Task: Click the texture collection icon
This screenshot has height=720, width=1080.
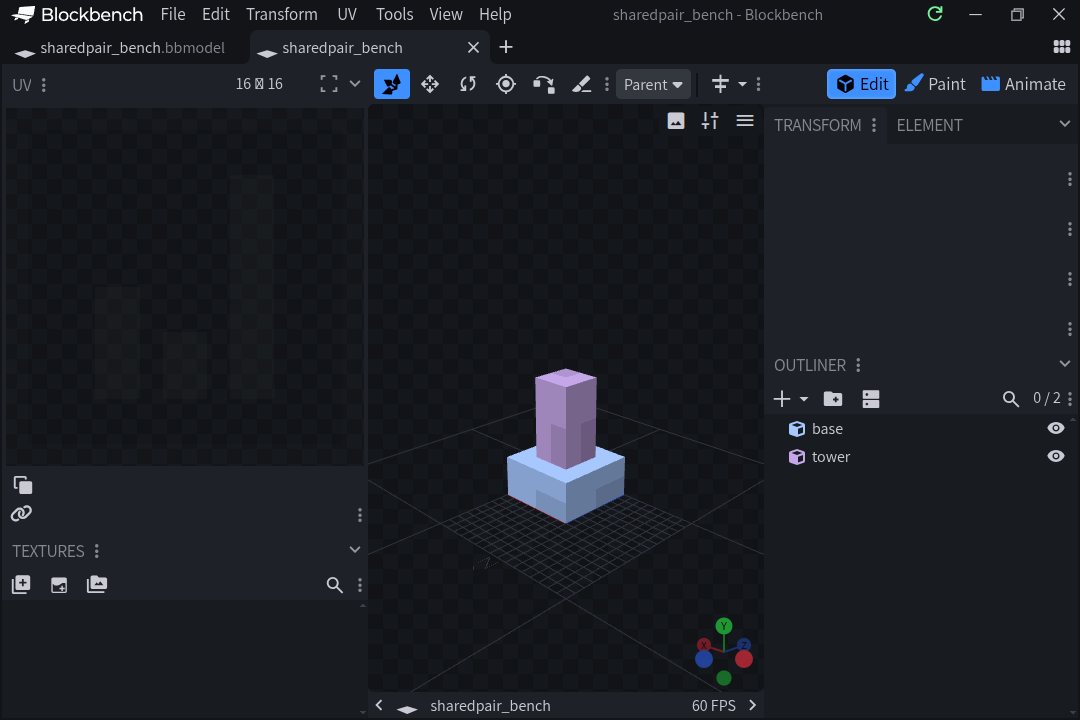Action: click(97, 584)
